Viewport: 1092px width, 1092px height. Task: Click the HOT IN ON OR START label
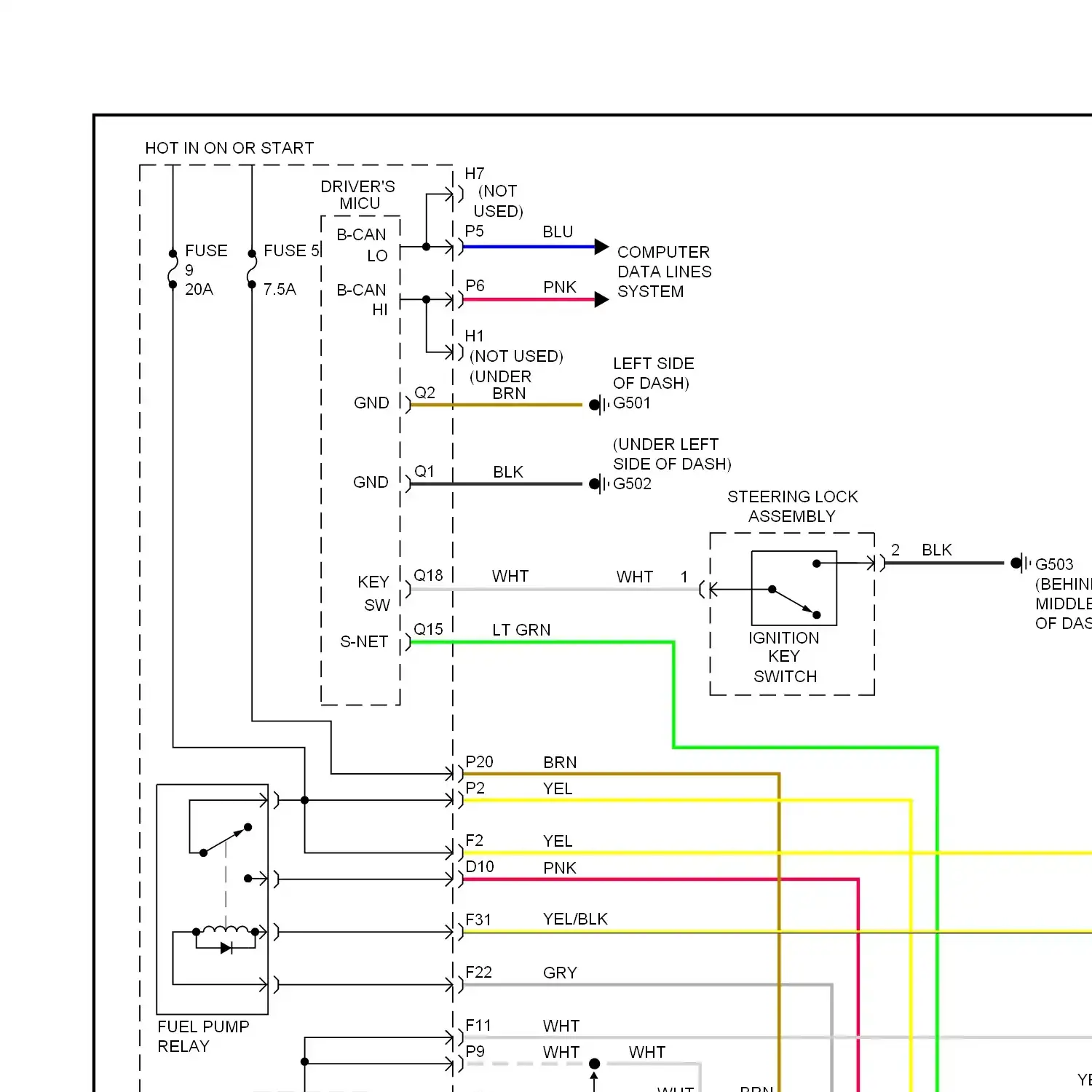[229, 148]
